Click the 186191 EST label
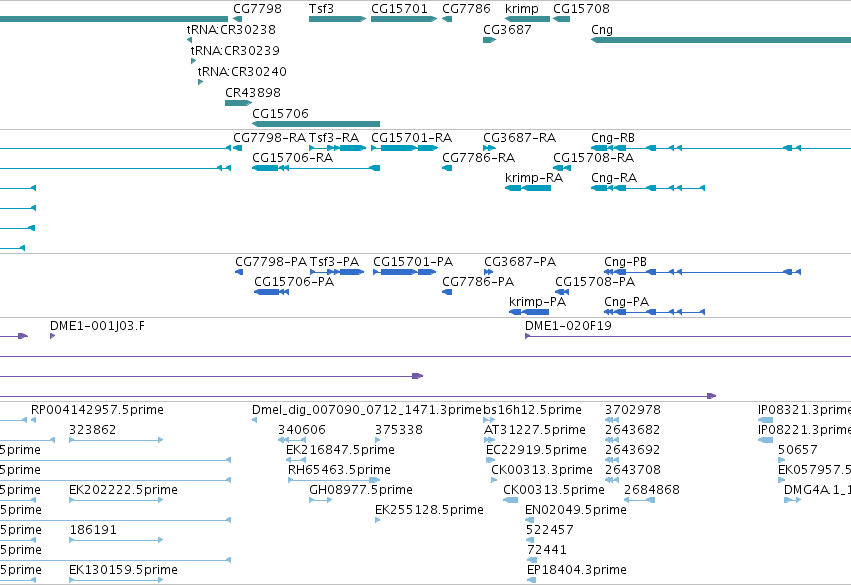This screenshot has height=585, width=851. coord(93,530)
